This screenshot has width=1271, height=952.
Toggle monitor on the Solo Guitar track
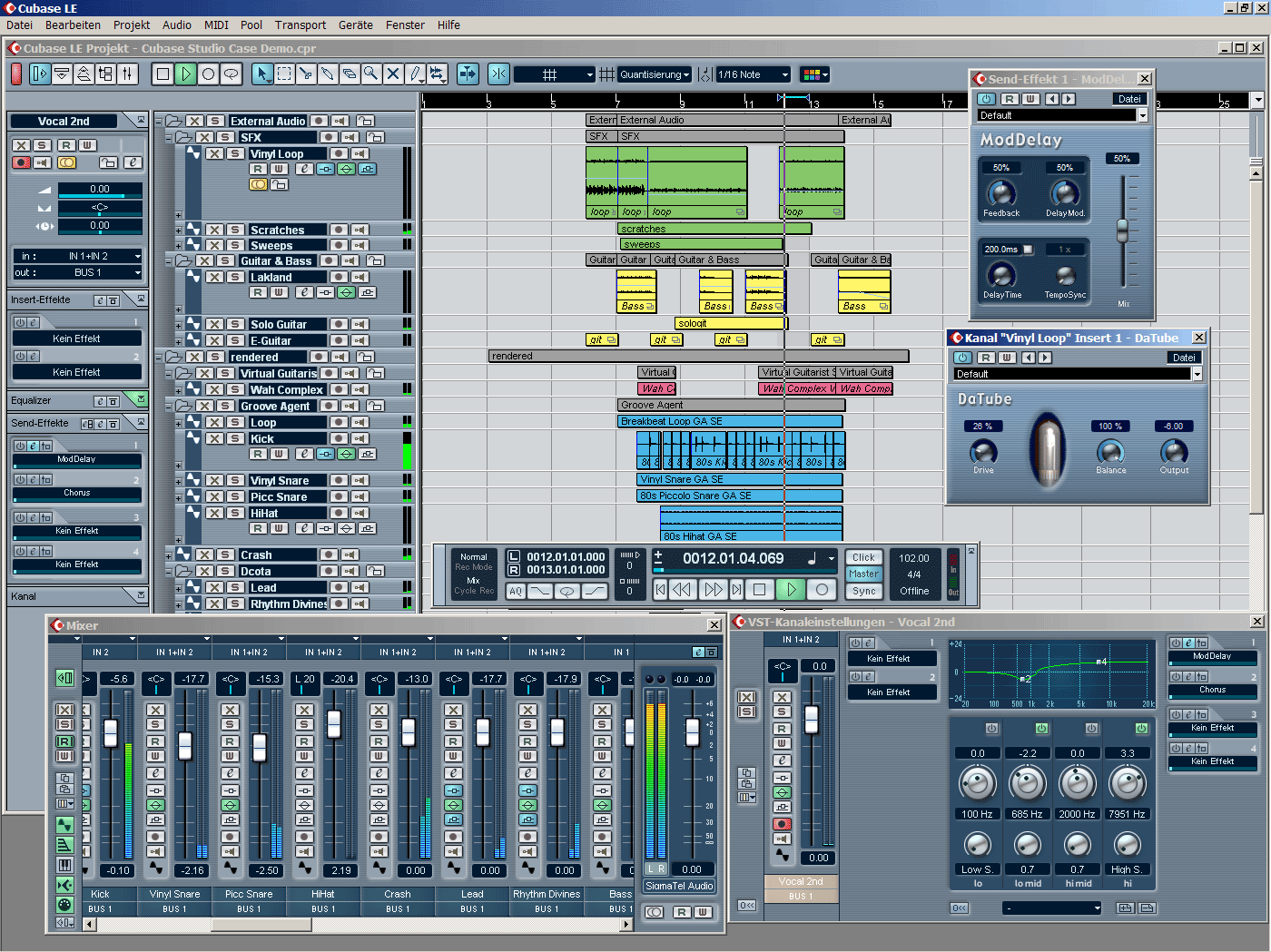pyautogui.click(x=360, y=325)
